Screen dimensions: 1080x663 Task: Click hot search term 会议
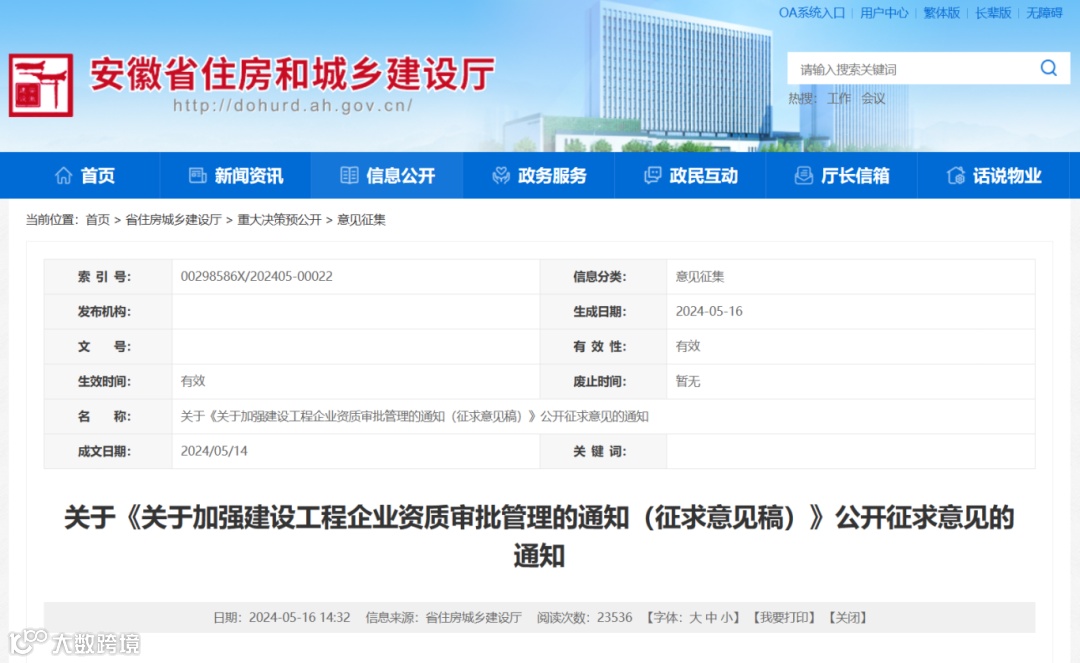tap(873, 98)
